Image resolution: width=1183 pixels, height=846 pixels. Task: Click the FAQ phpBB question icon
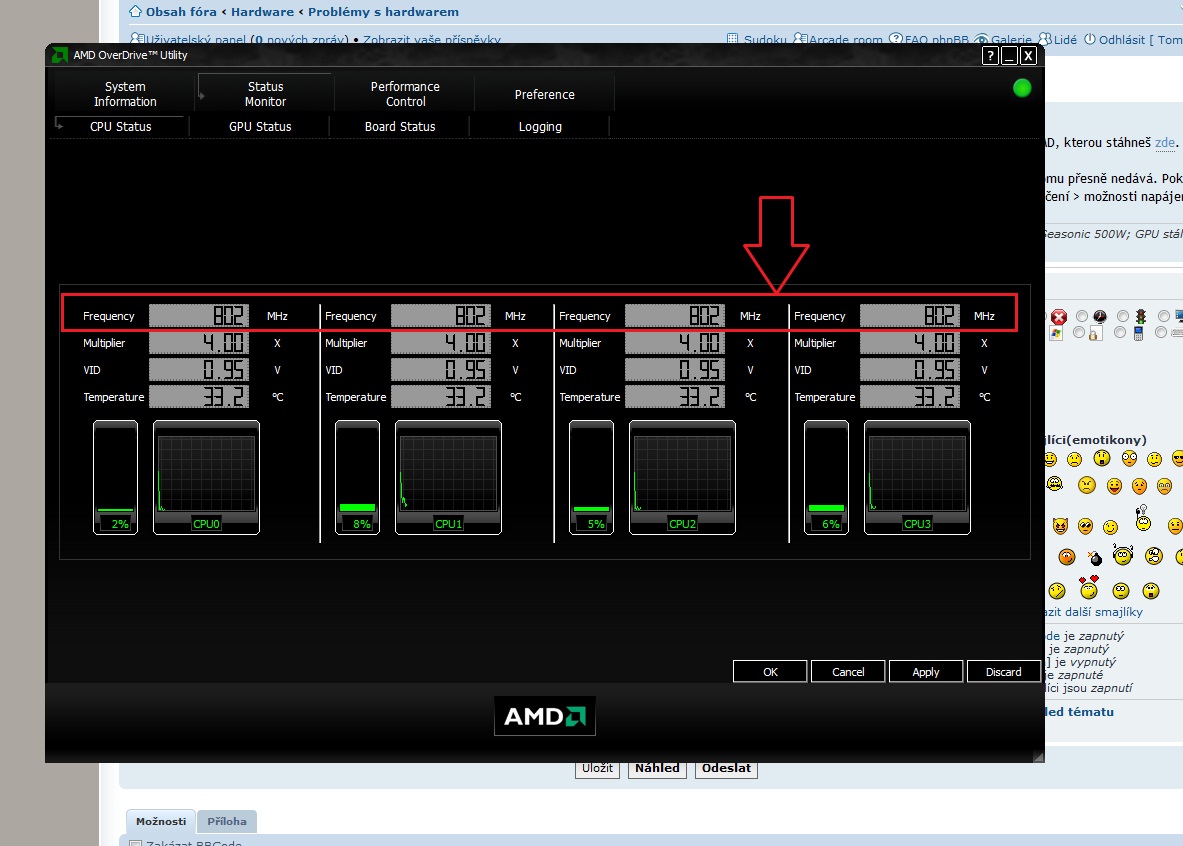896,39
